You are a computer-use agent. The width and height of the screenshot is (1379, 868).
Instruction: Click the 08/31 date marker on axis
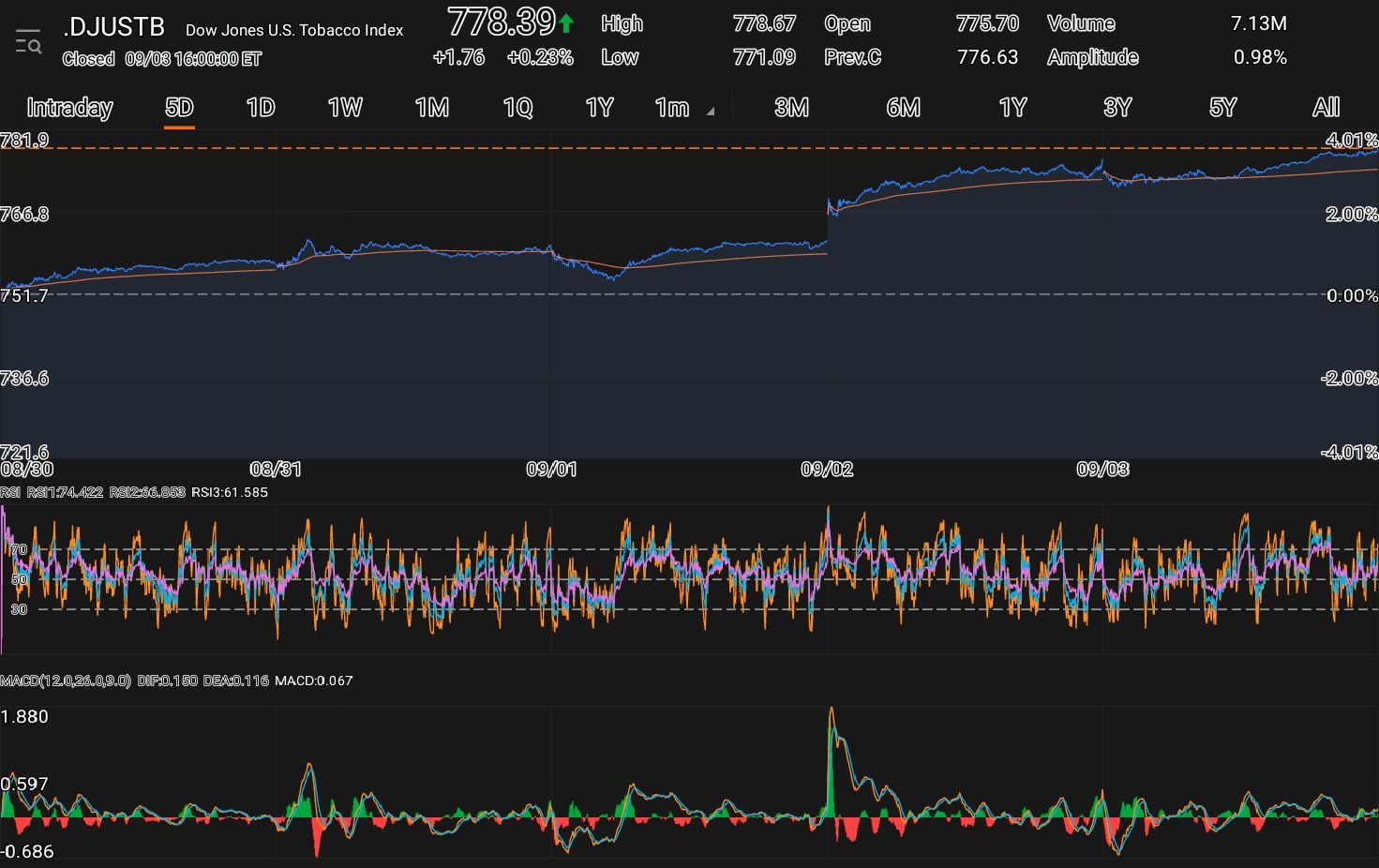pos(276,470)
